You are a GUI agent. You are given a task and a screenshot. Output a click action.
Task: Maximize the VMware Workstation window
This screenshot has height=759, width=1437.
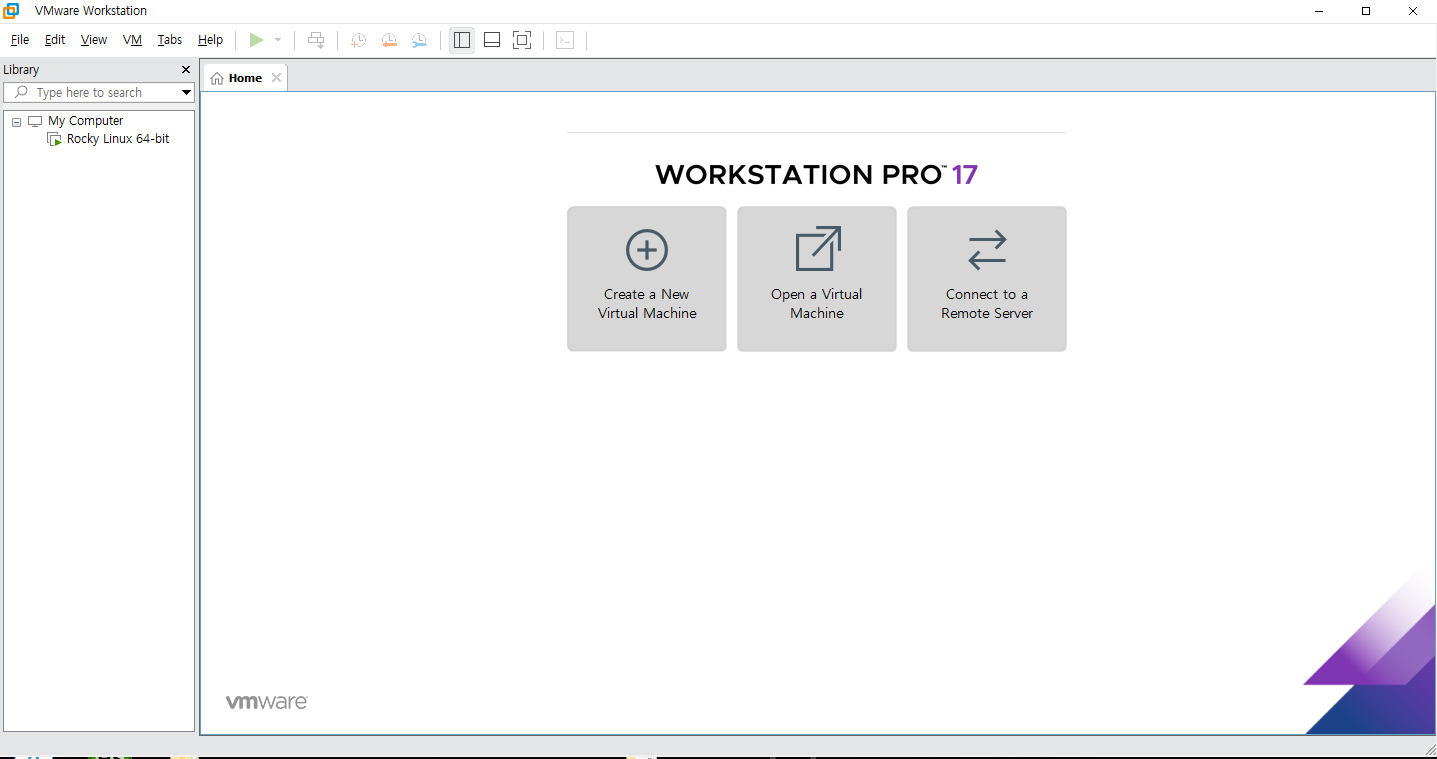coord(1366,11)
